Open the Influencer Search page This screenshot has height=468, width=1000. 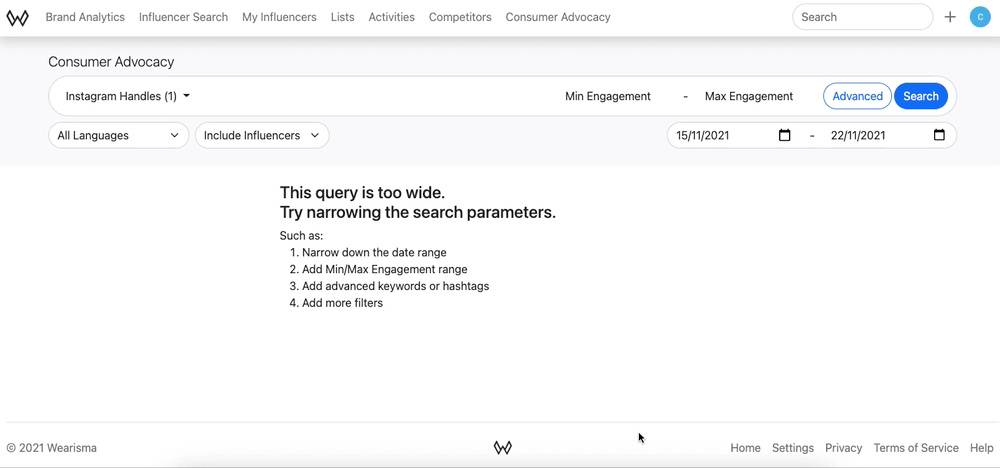183,17
